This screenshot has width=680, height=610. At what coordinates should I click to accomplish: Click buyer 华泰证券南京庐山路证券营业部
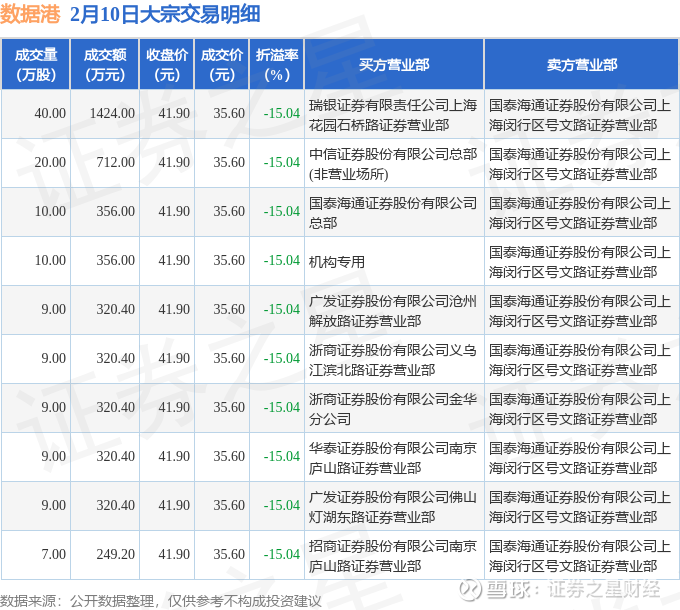point(393,458)
